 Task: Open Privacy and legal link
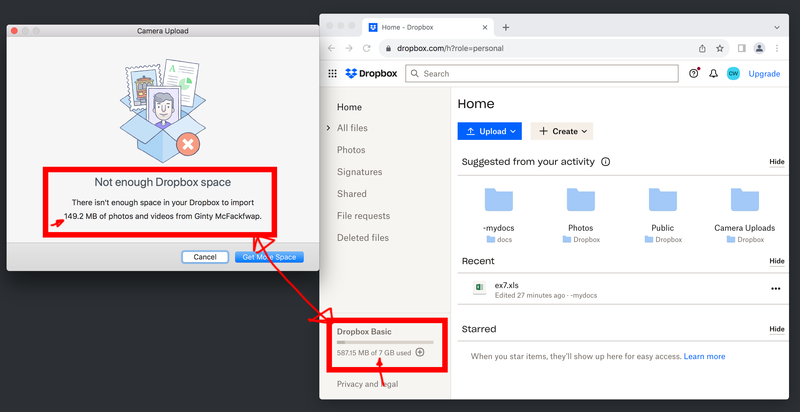367,384
